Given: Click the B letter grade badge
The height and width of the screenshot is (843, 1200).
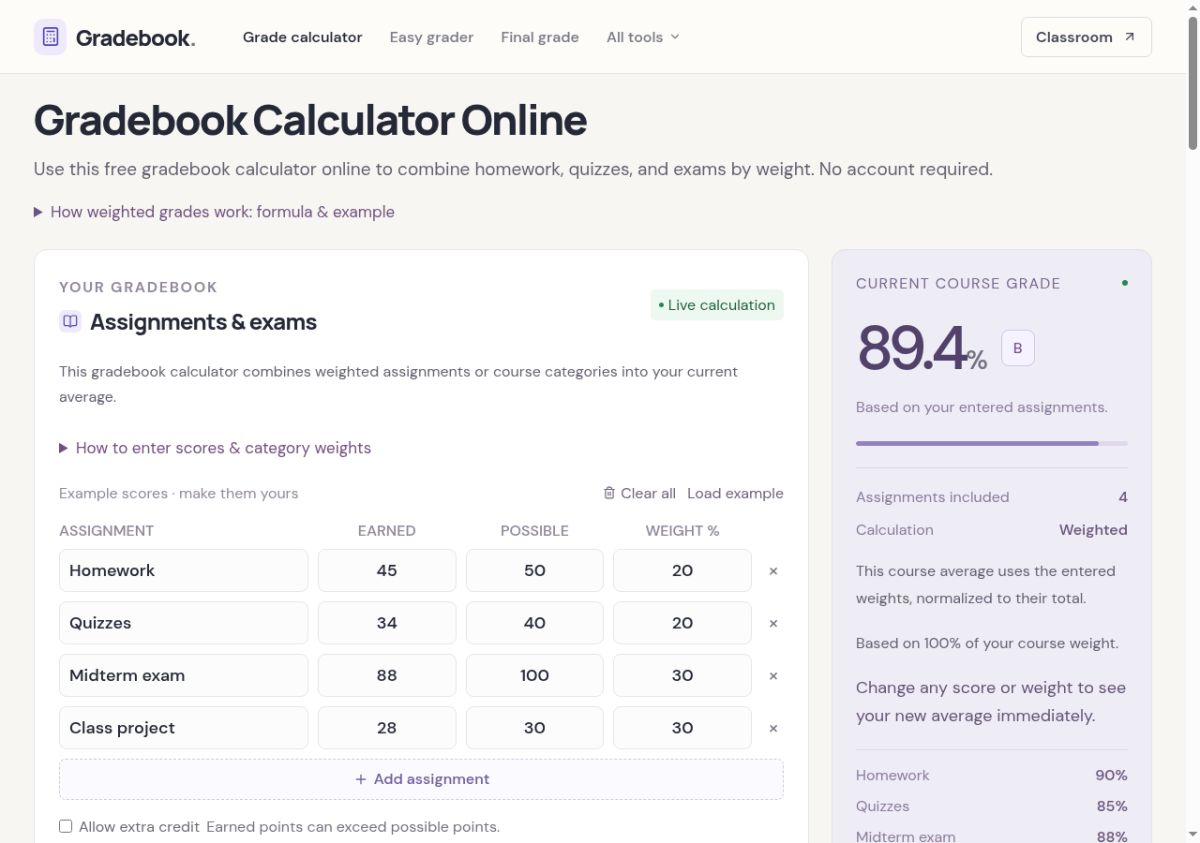Looking at the screenshot, I should tap(1018, 348).
